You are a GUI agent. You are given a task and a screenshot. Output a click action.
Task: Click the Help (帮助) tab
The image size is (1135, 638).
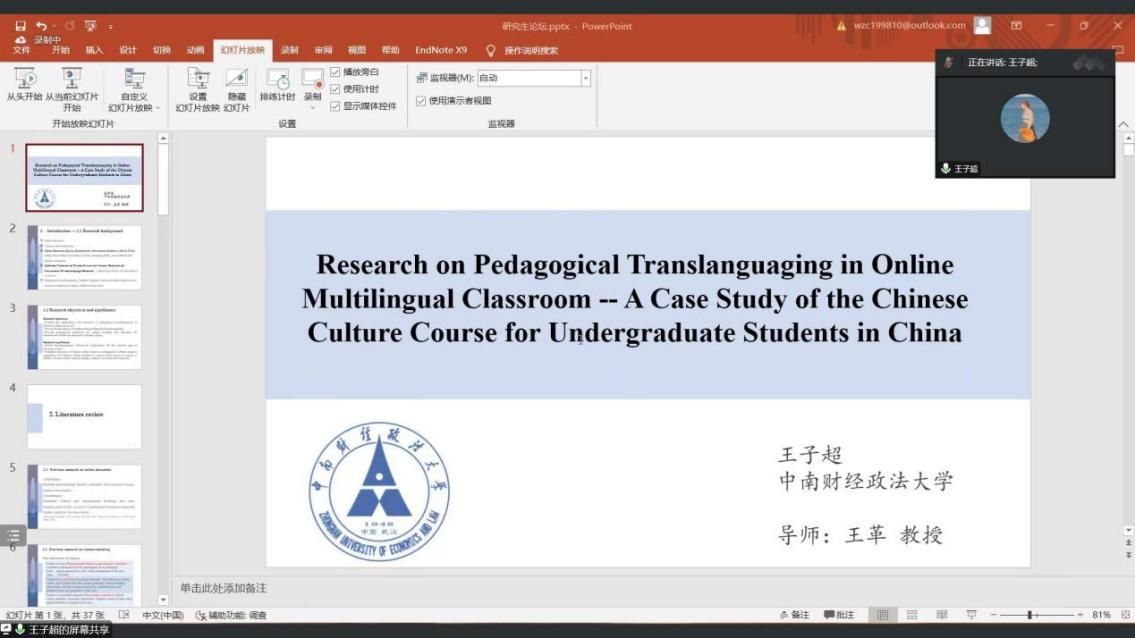(x=390, y=50)
